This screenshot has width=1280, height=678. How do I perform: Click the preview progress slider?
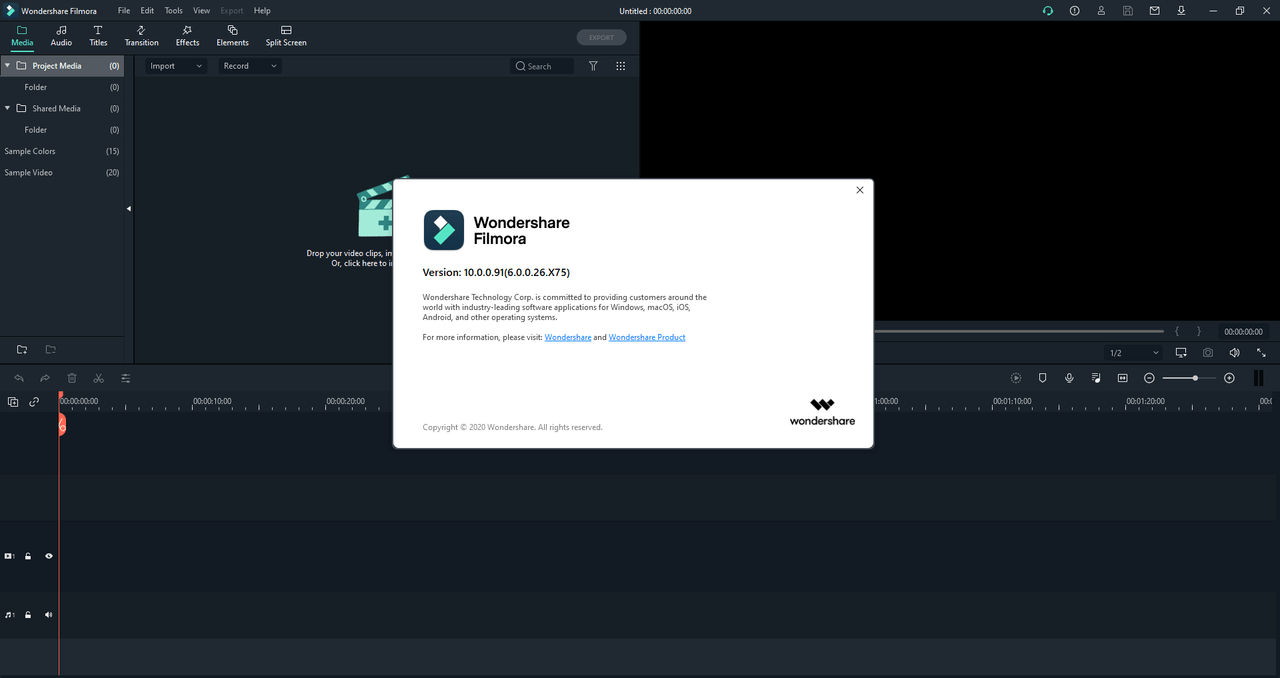(x=1018, y=331)
